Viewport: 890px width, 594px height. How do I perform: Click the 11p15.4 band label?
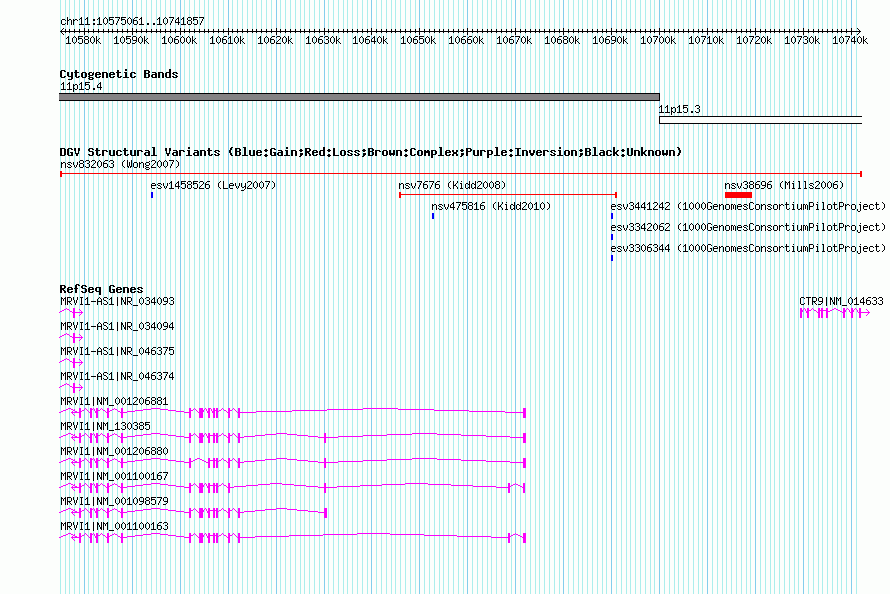point(81,86)
